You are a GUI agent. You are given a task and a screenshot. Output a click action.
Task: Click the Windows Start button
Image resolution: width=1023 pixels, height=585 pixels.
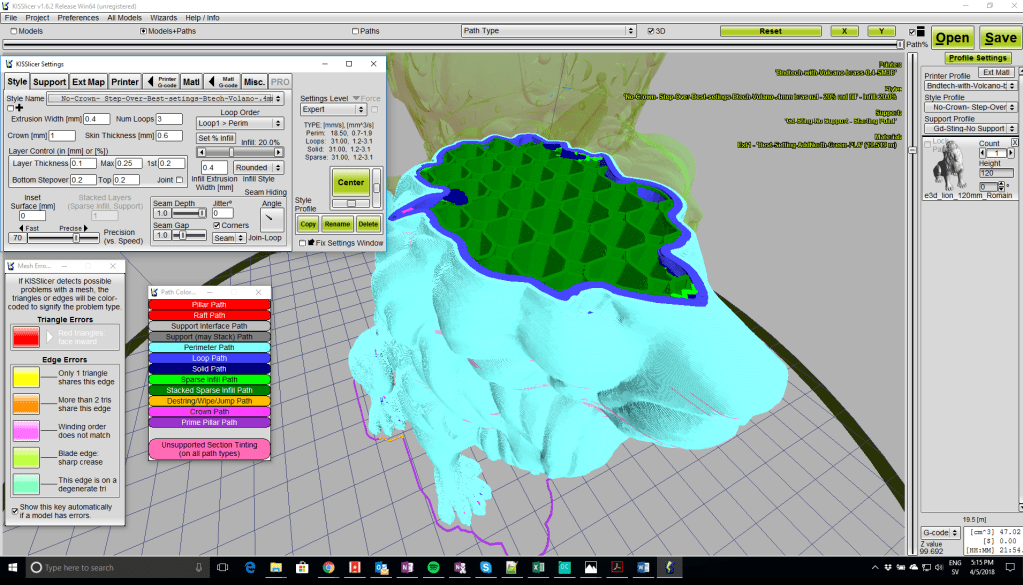click(x=14, y=567)
